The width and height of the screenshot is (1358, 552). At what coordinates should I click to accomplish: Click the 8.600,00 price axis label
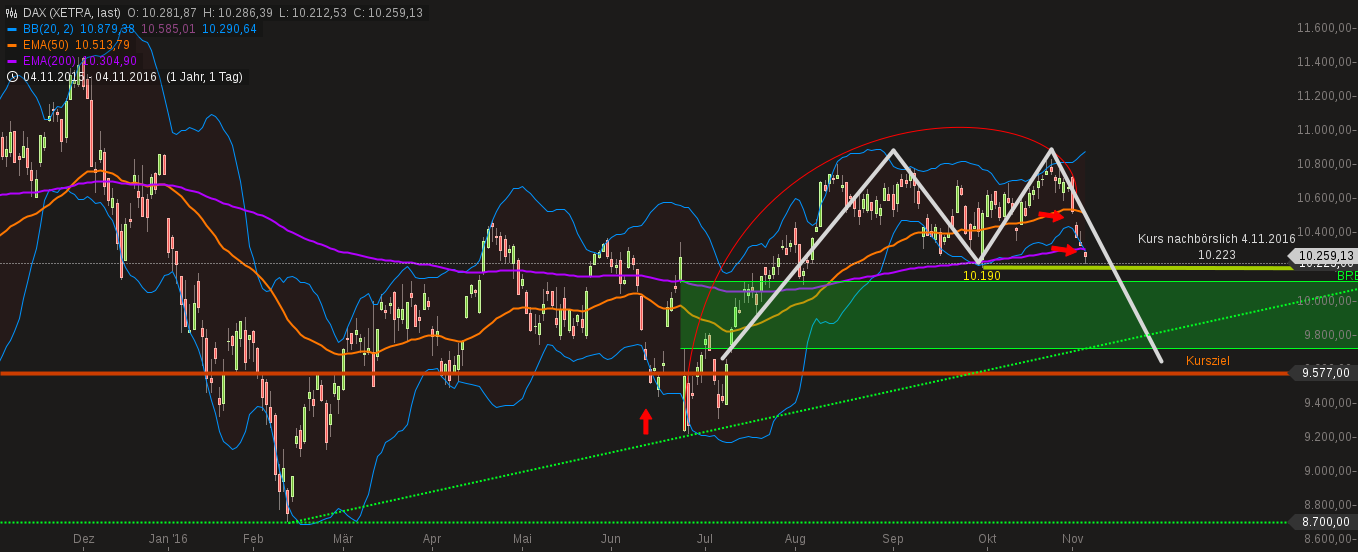tap(1326, 539)
